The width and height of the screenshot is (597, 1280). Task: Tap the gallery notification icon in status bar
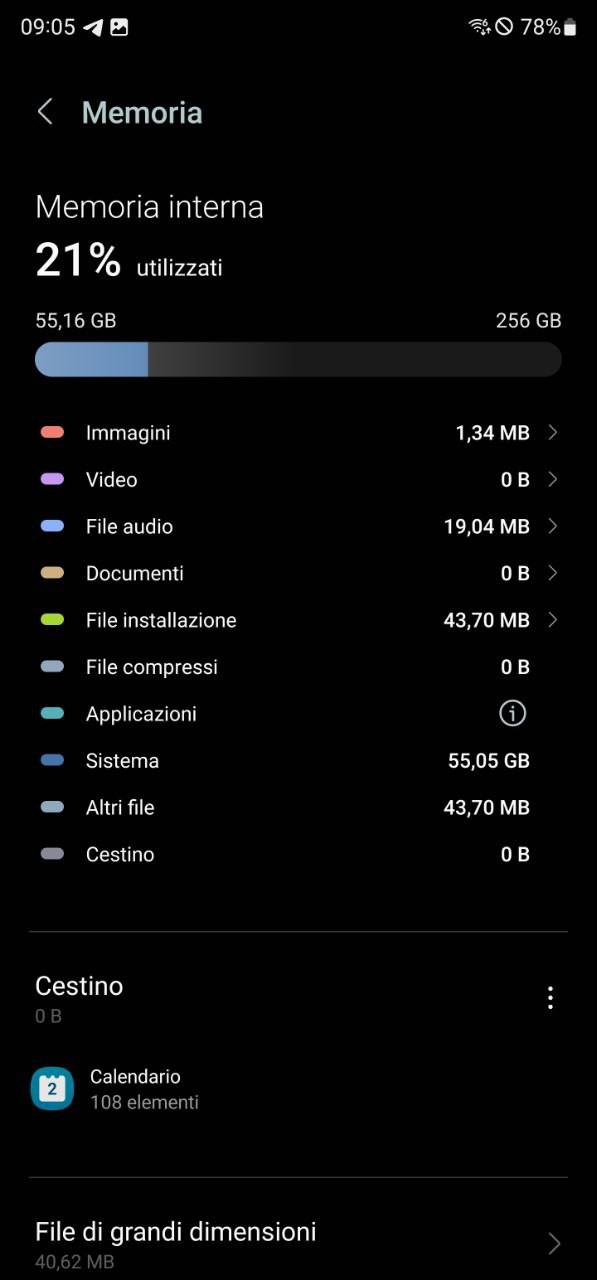pos(119,28)
